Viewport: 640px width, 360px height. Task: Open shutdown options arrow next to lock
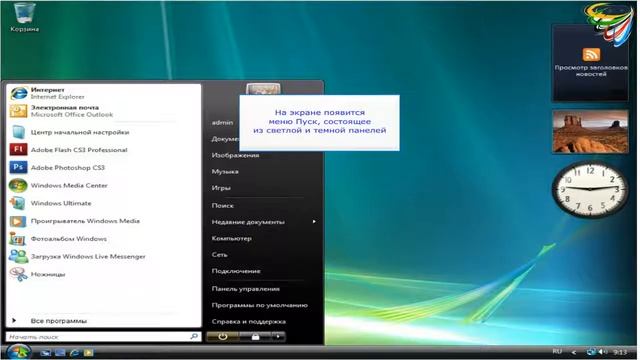(278, 337)
